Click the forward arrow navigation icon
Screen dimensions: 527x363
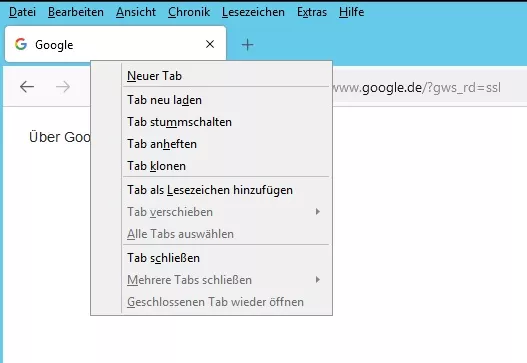click(x=63, y=87)
